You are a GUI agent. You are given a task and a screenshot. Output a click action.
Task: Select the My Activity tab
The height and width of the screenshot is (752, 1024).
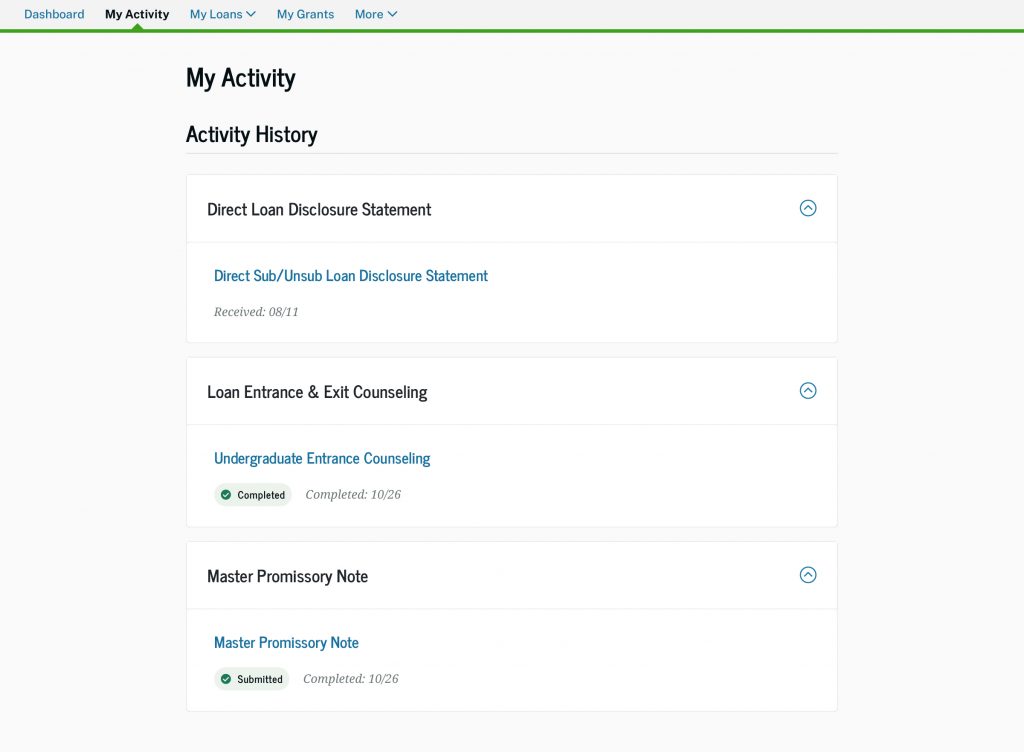point(137,14)
